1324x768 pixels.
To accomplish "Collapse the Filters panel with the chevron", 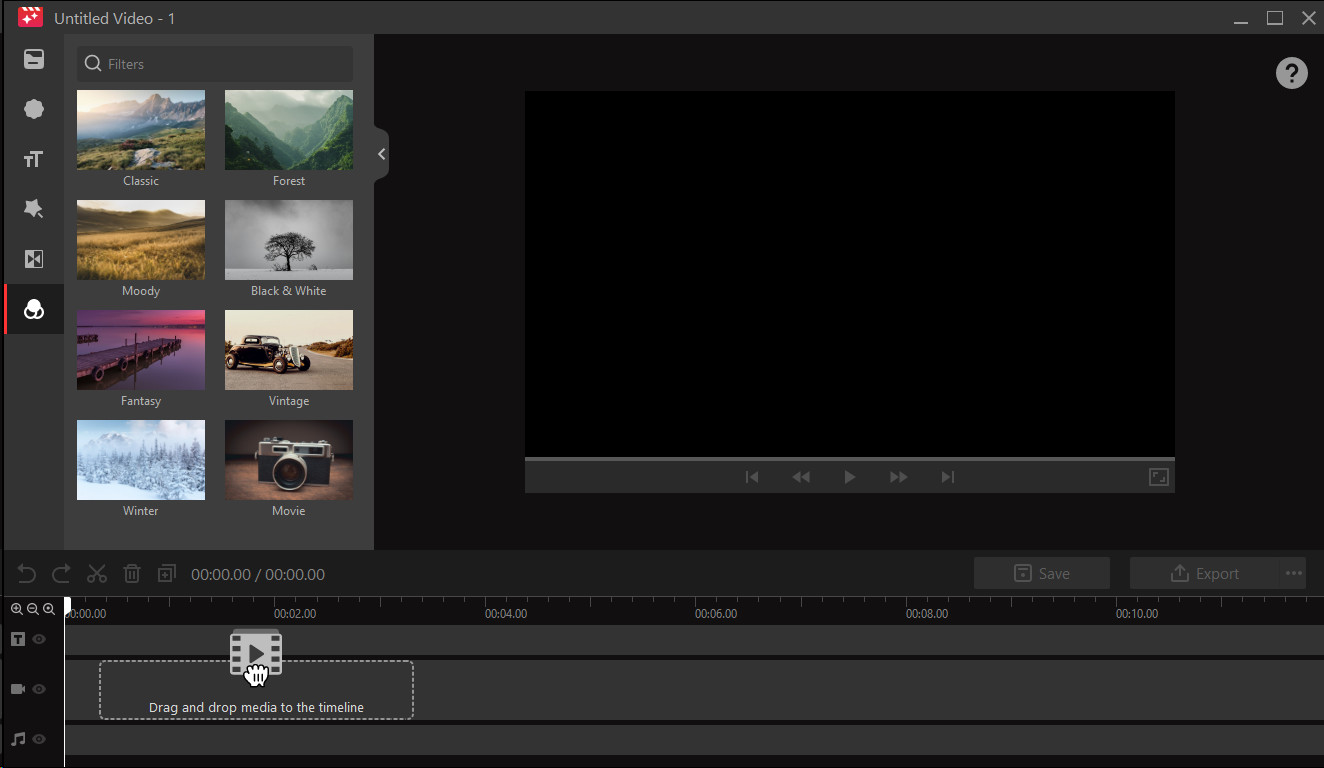I will [381, 154].
